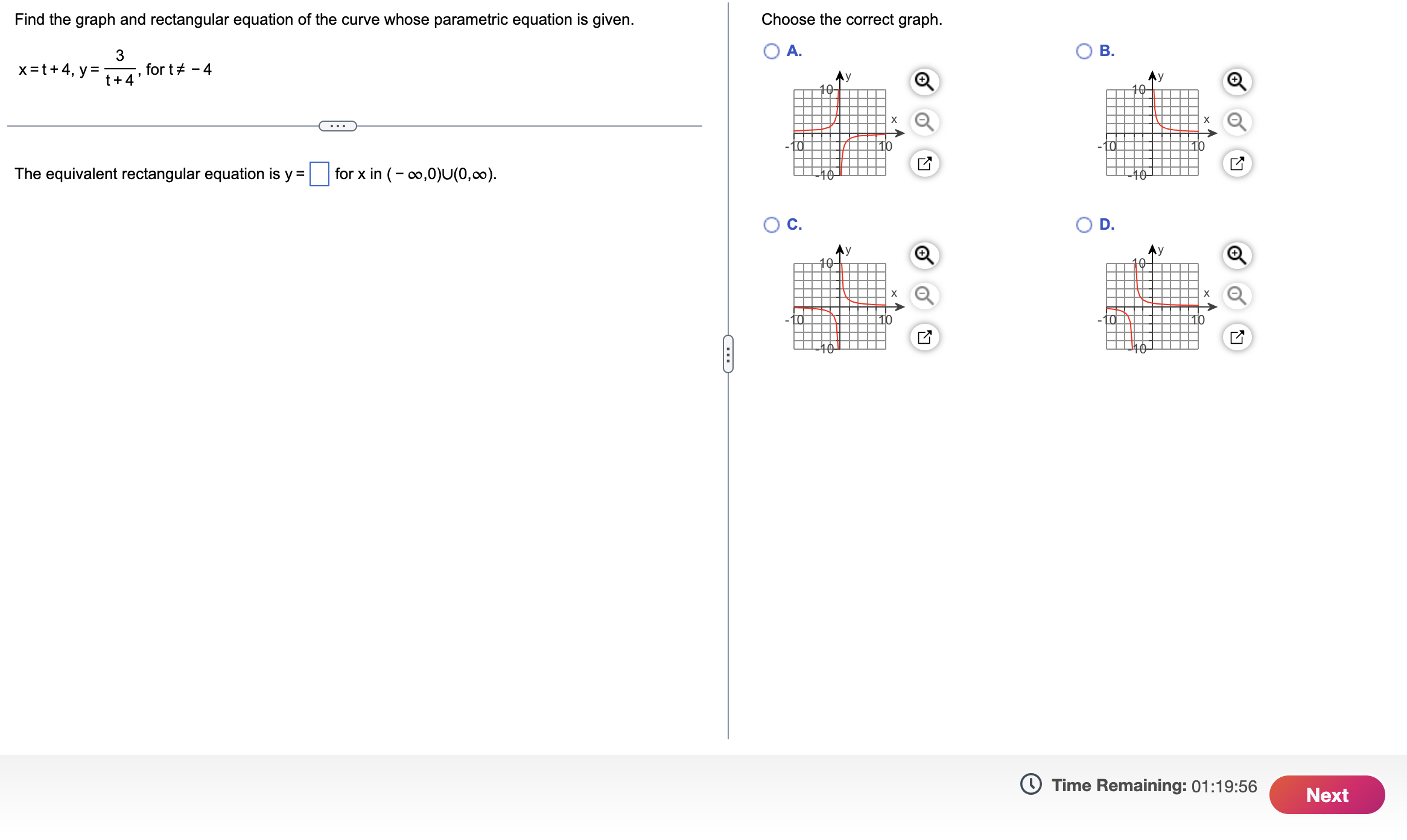Open graph D in an enlarged external view
Viewport: 1407px width, 840px height.
pos(1236,337)
